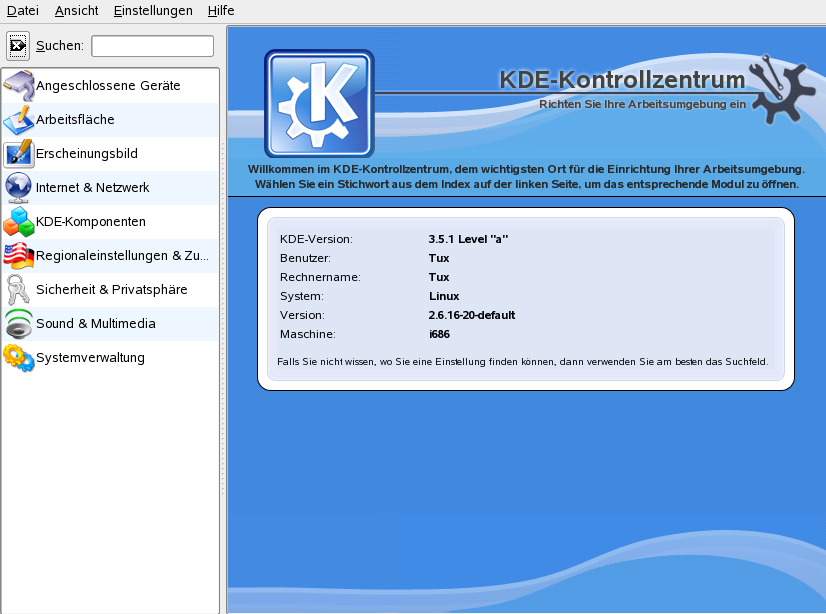The image size is (826, 614).
Task: Click the Sound & Multimedia speaker icon
Action: tap(19, 323)
